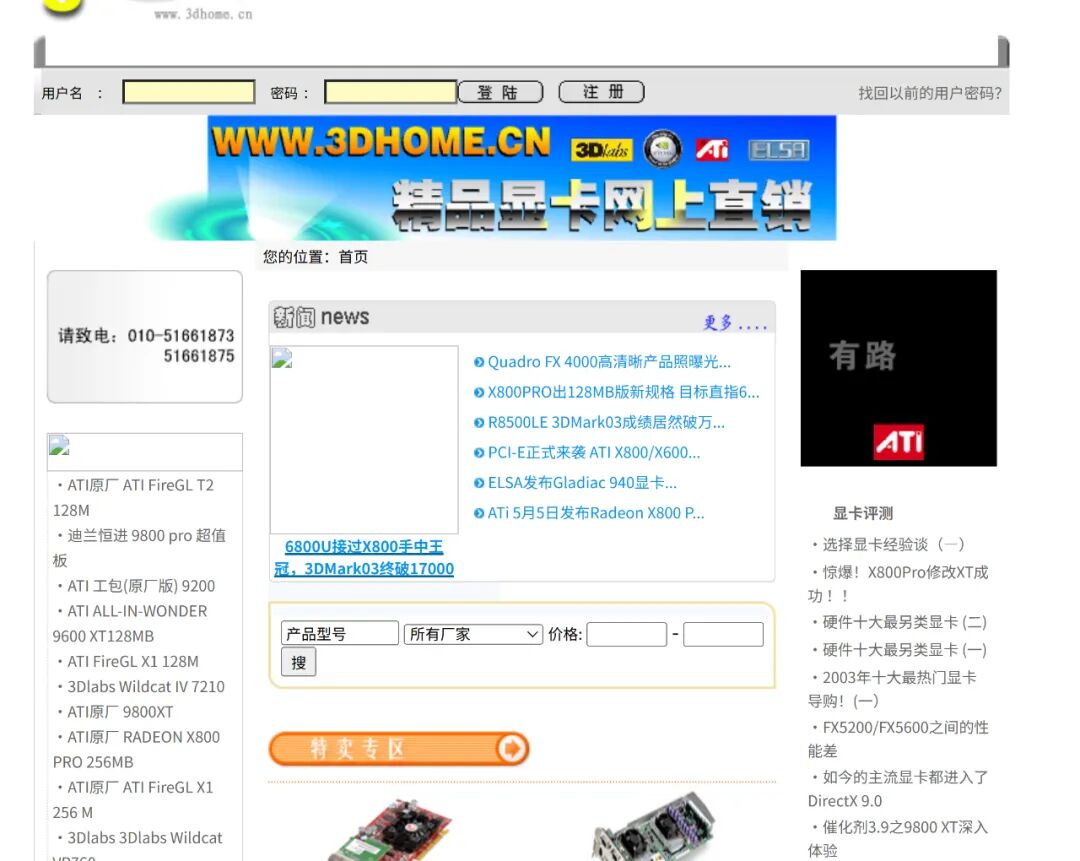
Task: Click the 搜 search button
Action: tap(298, 663)
